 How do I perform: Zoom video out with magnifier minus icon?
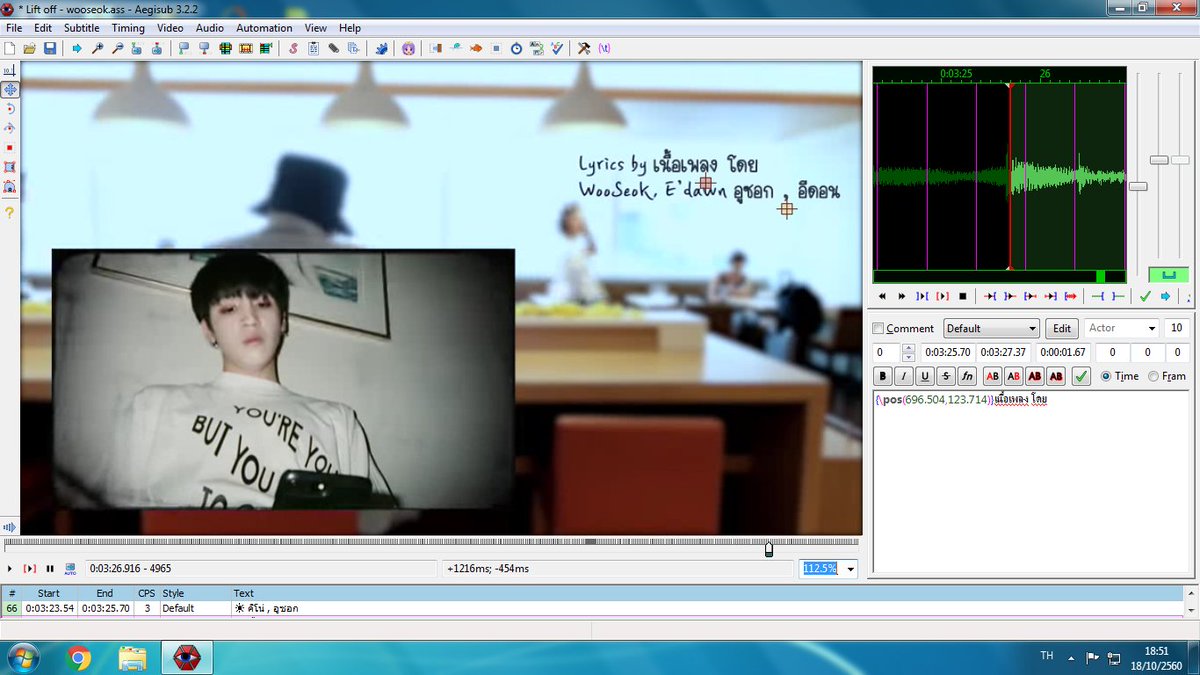click(x=118, y=48)
